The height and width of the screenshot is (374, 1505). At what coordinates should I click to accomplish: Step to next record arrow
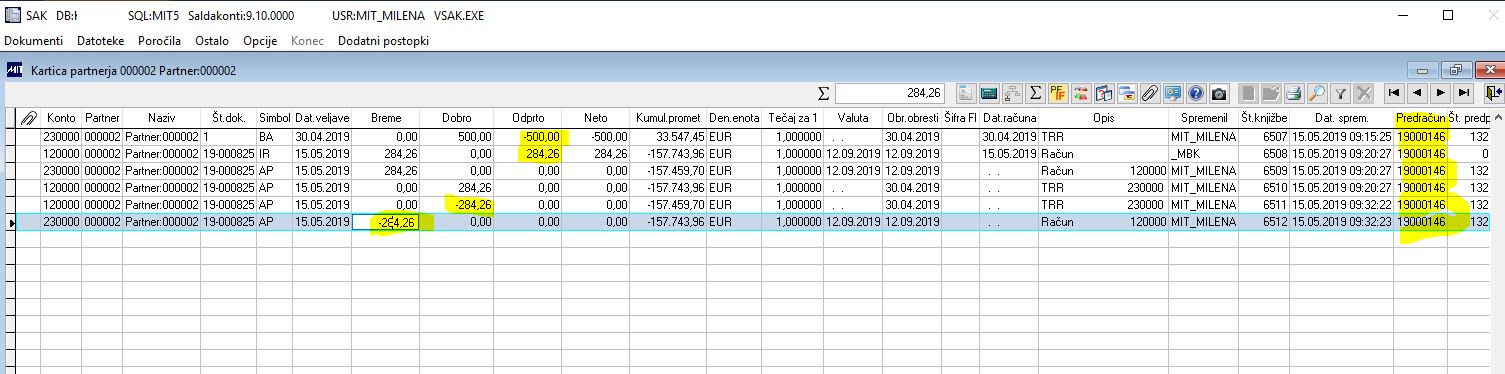click(1440, 93)
